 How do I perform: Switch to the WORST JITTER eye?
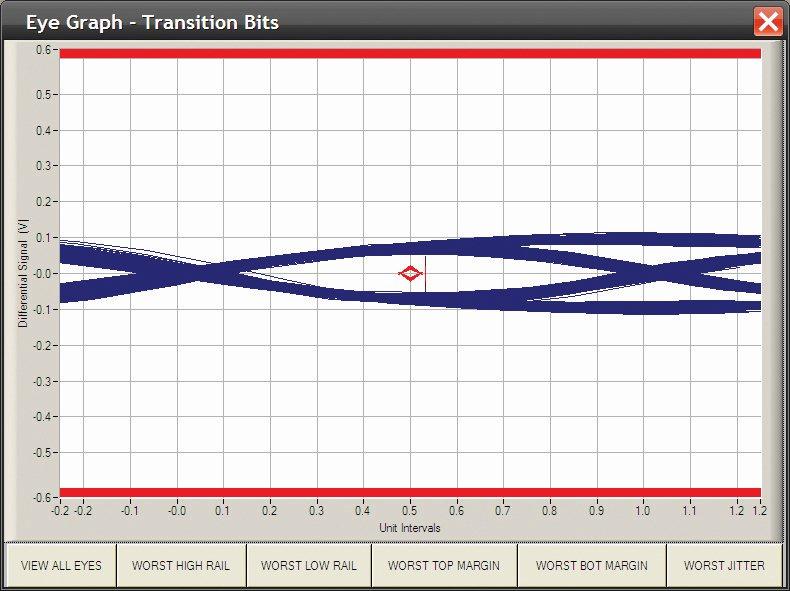coord(724,565)
